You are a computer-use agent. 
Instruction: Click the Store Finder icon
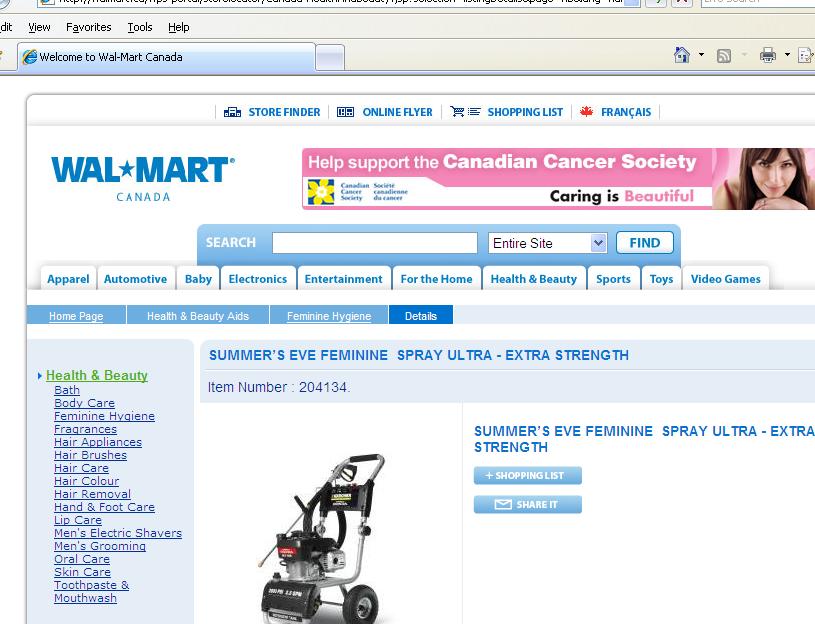point(232,112)
